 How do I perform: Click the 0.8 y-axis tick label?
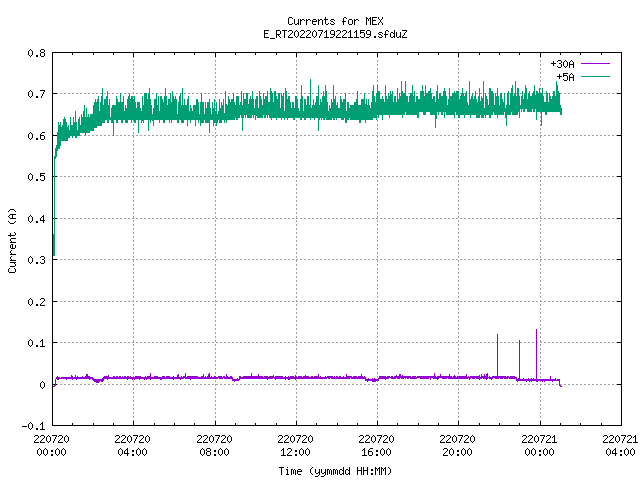(36, 53)
